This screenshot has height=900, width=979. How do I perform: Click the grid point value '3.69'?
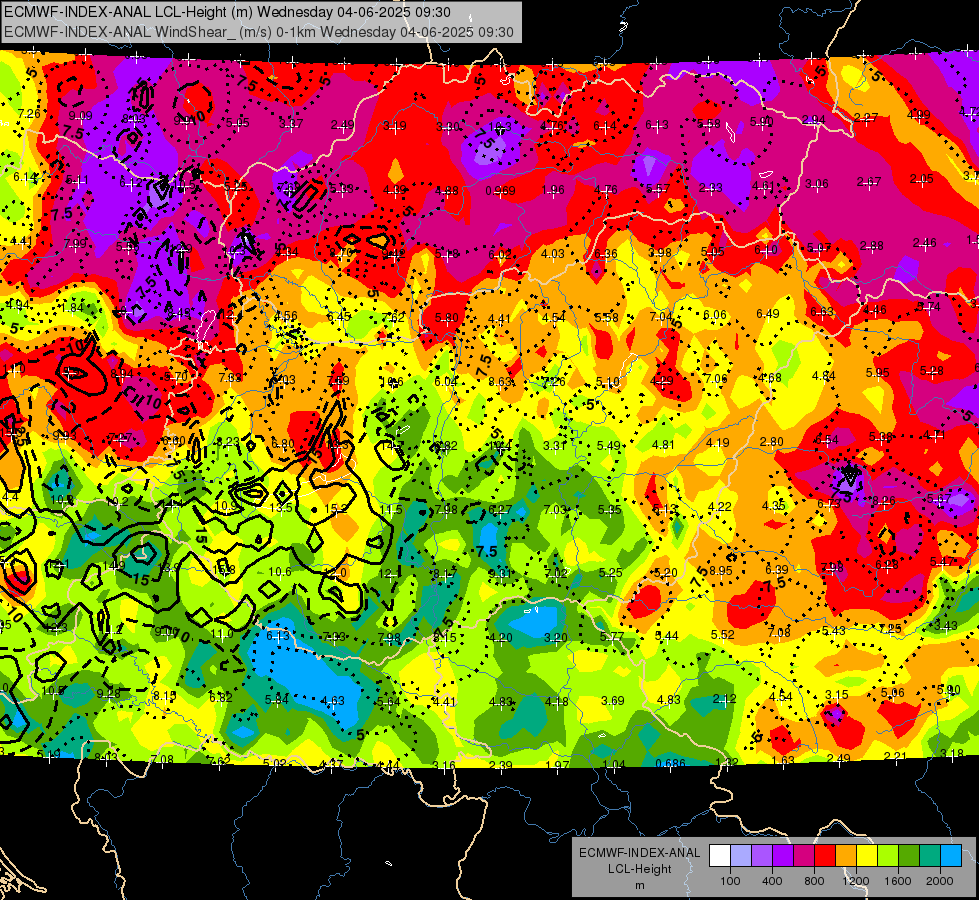pos(612,701)
